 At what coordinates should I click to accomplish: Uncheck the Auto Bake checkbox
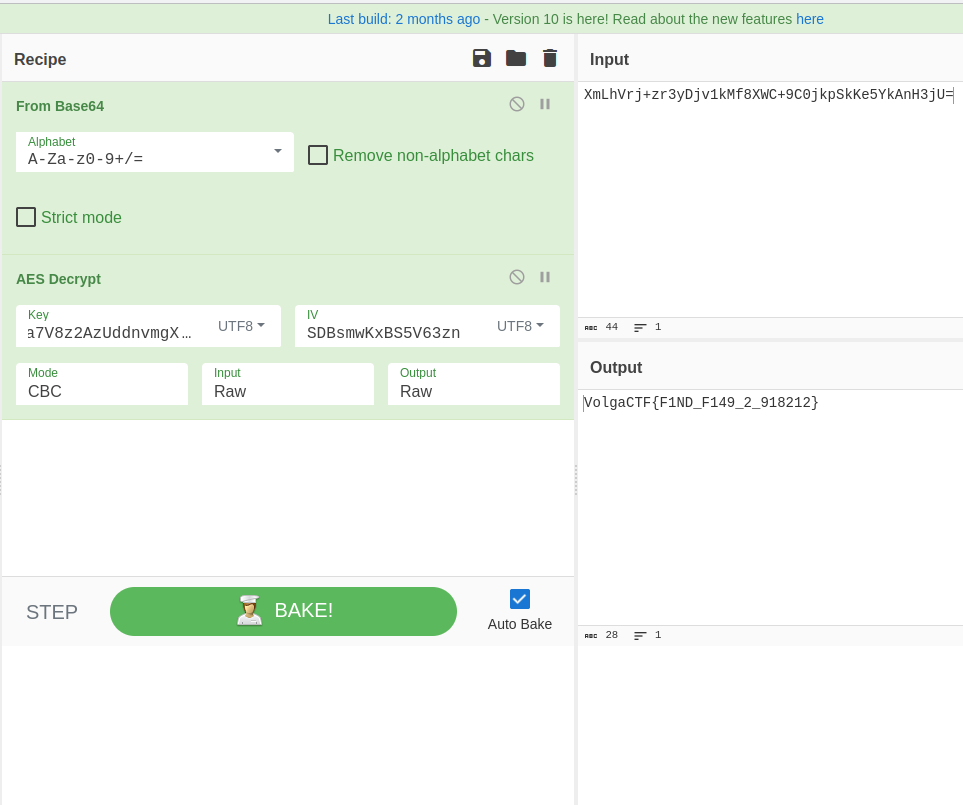[520, 599]
